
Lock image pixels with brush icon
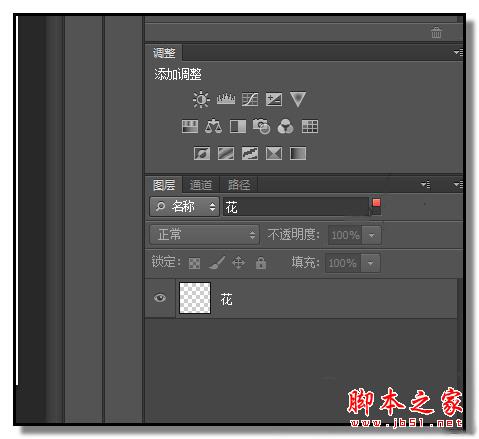[x=217, y=263]
